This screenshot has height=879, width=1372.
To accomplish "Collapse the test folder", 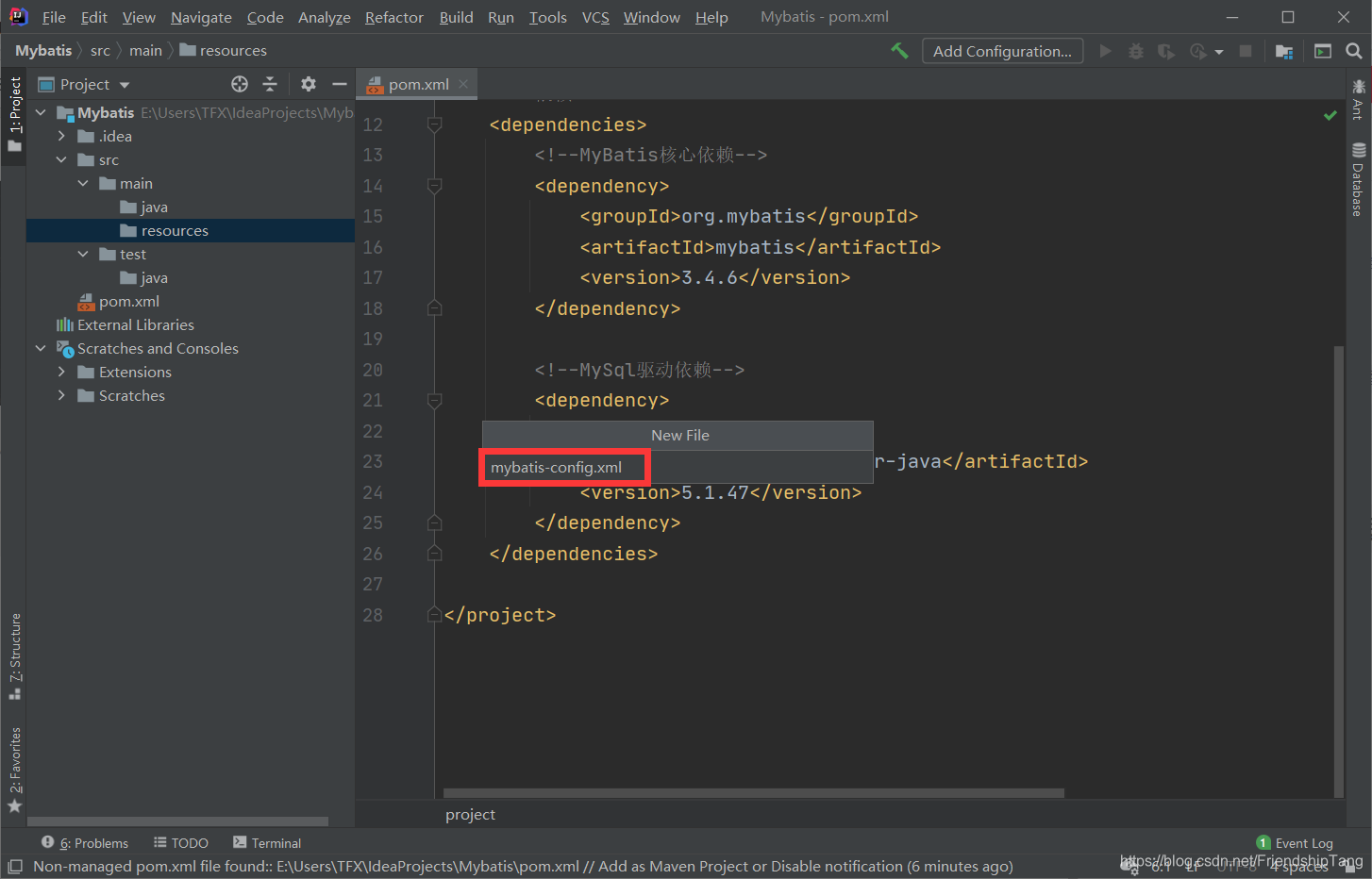I will point(83,254).
